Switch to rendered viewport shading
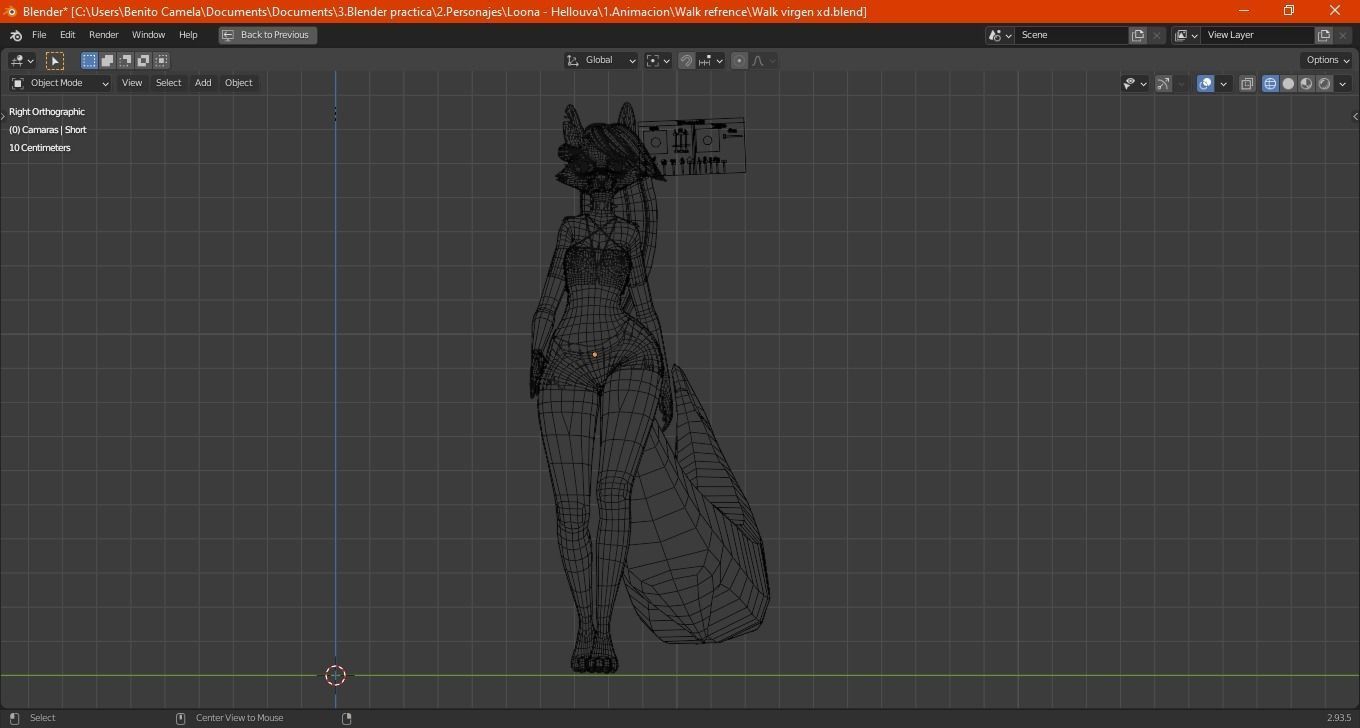This screenshot has height=728, width=1360. (1324, 84)
